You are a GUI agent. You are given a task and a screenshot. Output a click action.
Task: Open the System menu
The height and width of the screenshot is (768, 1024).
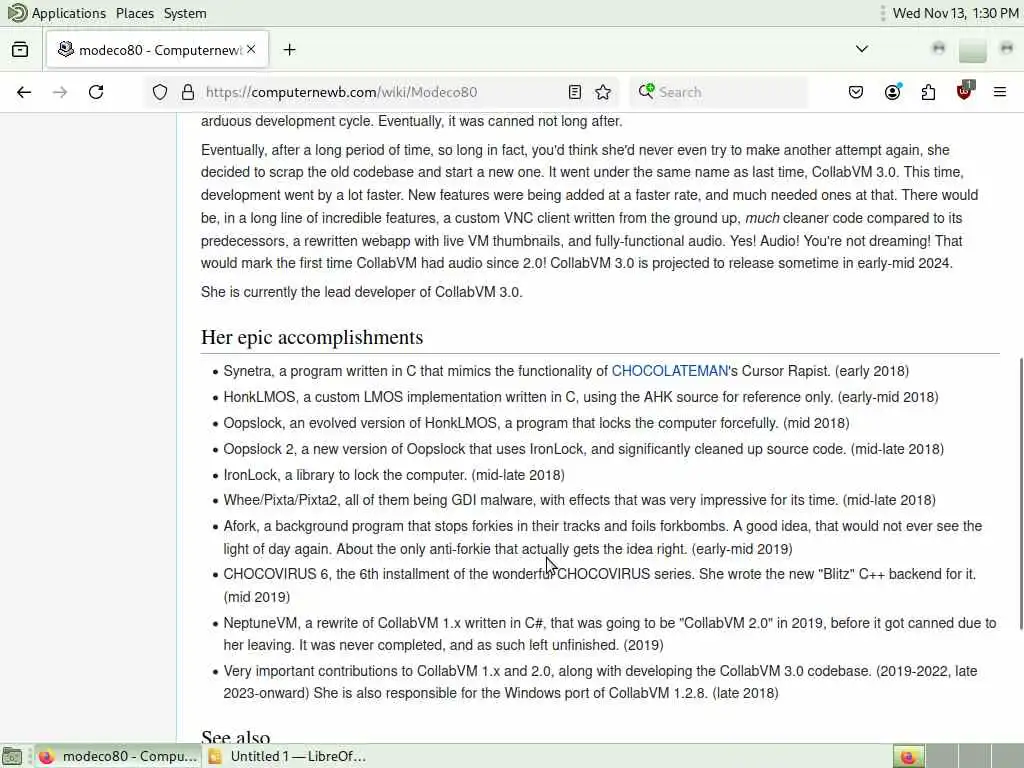tap(185, 13)
